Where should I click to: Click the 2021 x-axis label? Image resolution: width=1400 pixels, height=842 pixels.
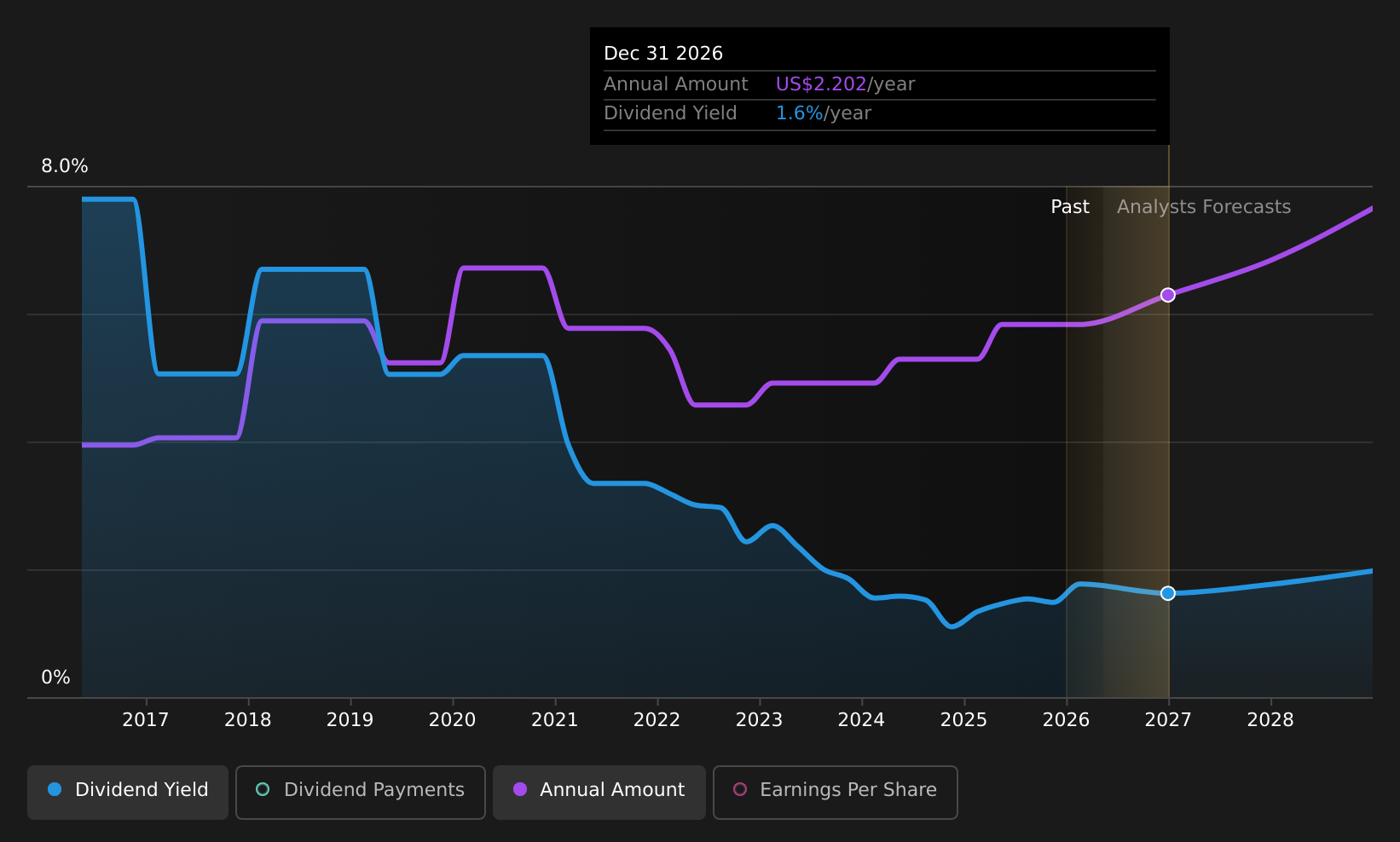[555, 720]
